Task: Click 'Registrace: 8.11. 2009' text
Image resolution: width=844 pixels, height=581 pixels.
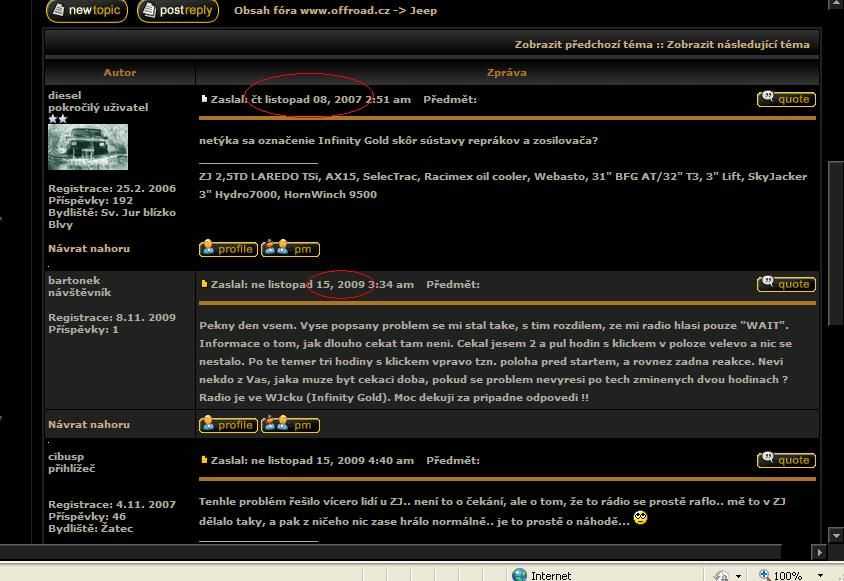Action: tap(112, 318)
